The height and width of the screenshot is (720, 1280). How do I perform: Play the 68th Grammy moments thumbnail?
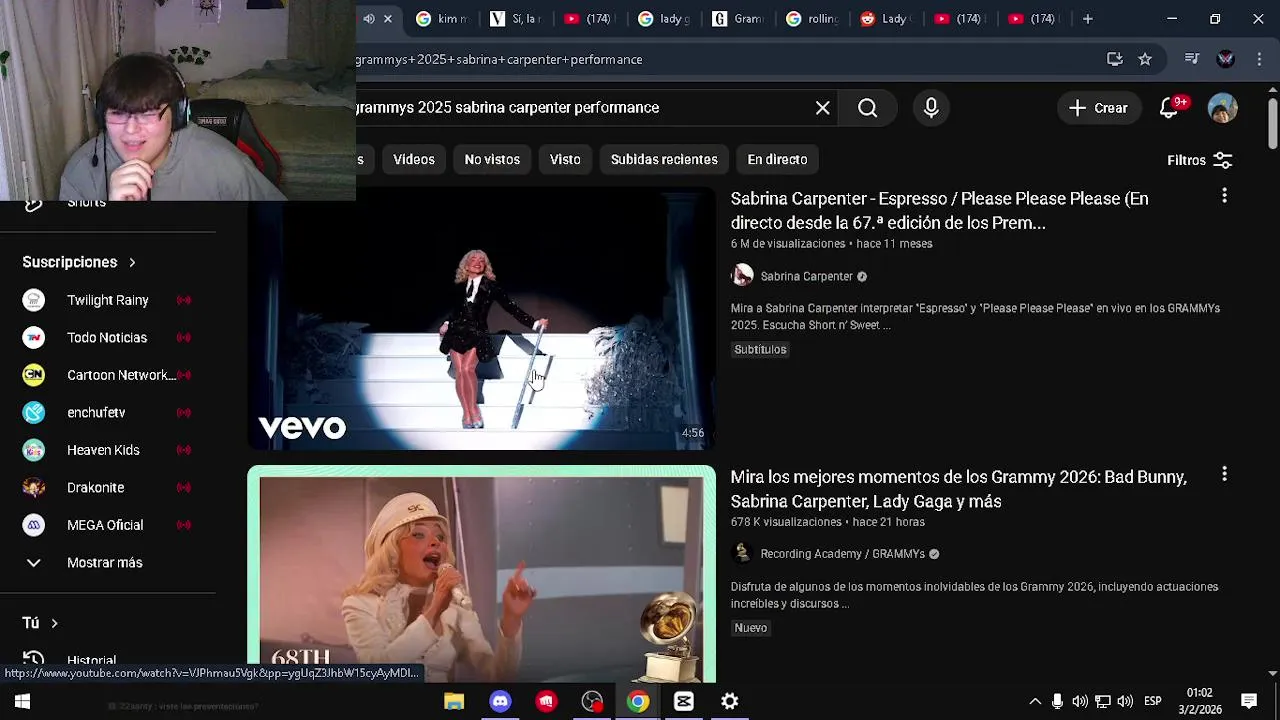(x=482, y=574)
